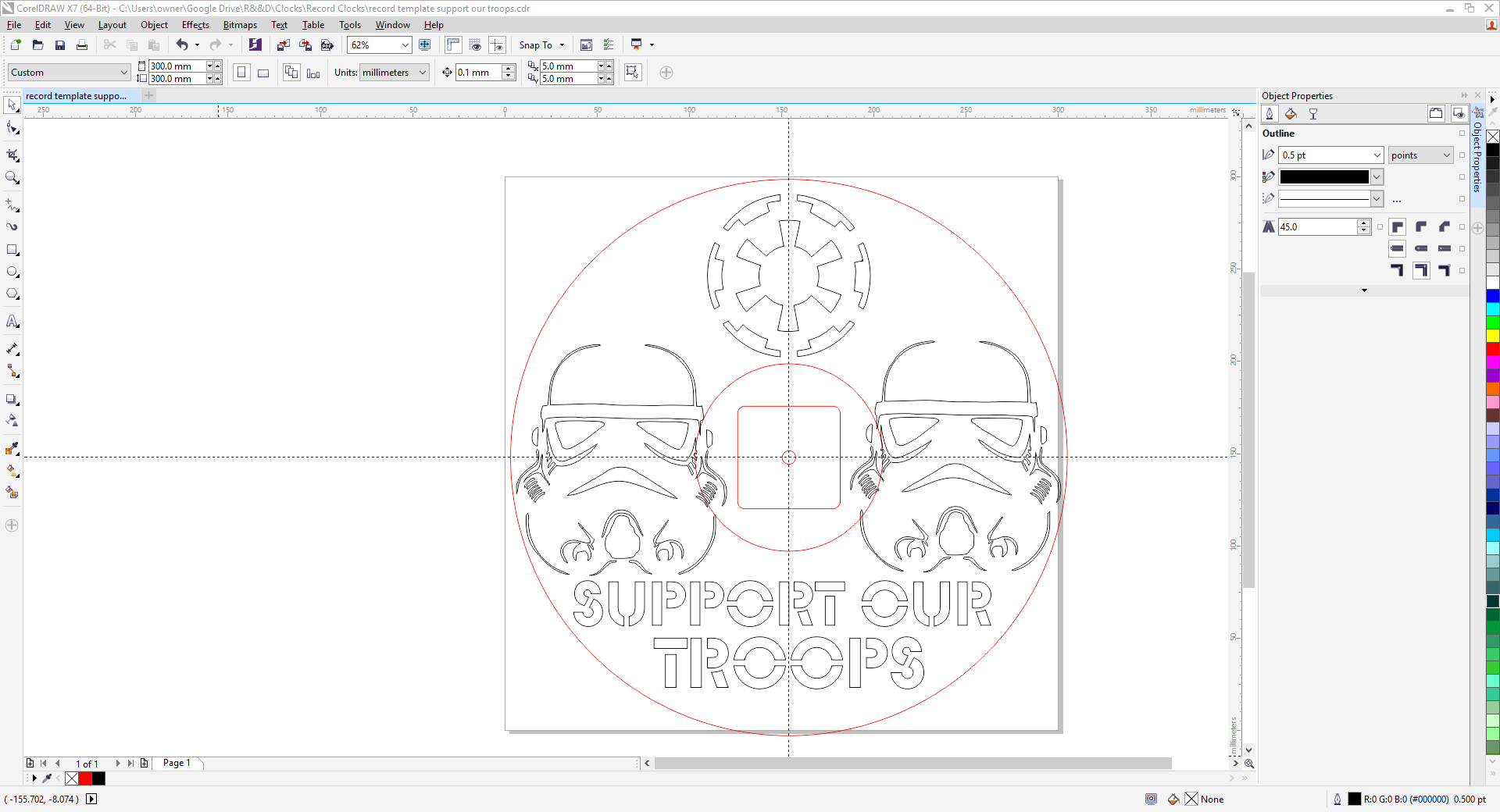Select the Drop Shadow tool
Screen dimensions: 1500x812
[x=12, y=399]
